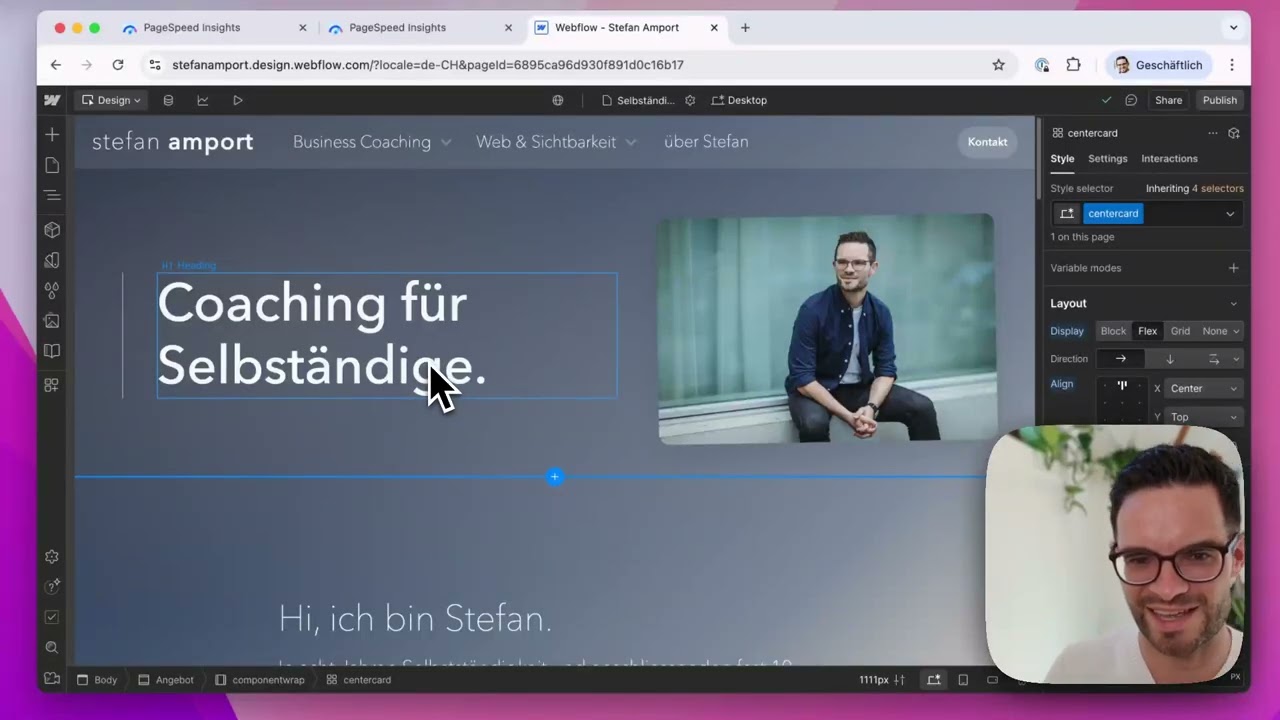Open Chrome extensions puzzle icon

pos(1073,65)
